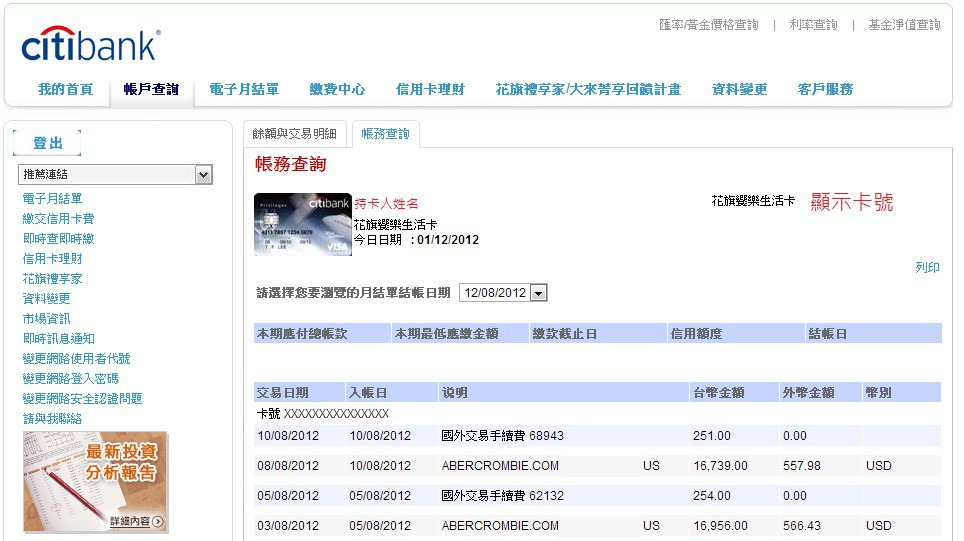Click the Citibank logo

tap(91, 44)
